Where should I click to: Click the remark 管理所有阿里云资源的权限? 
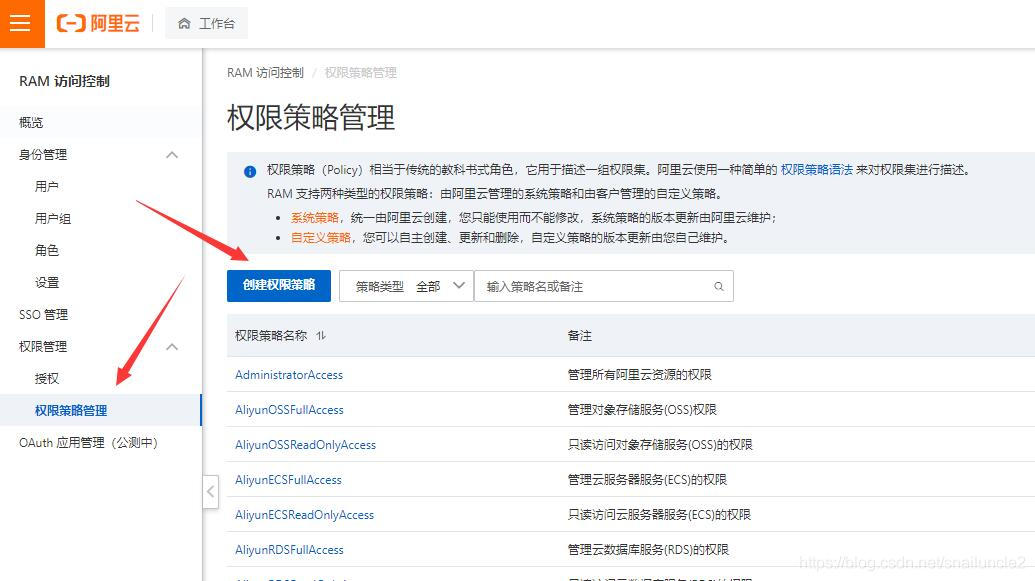tap(640, 375)
